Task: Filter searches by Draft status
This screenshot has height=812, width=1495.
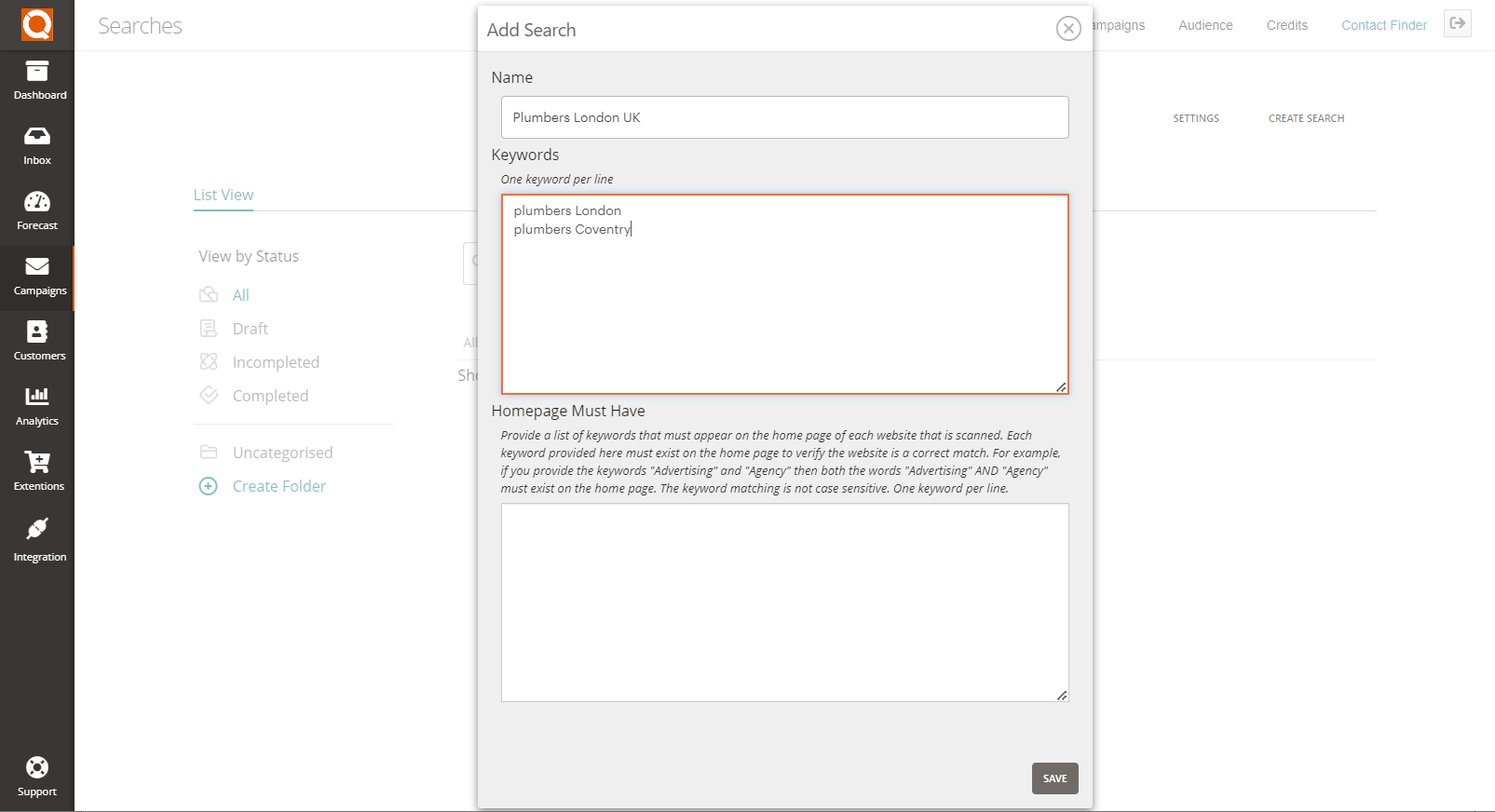Action: [251, 329]
